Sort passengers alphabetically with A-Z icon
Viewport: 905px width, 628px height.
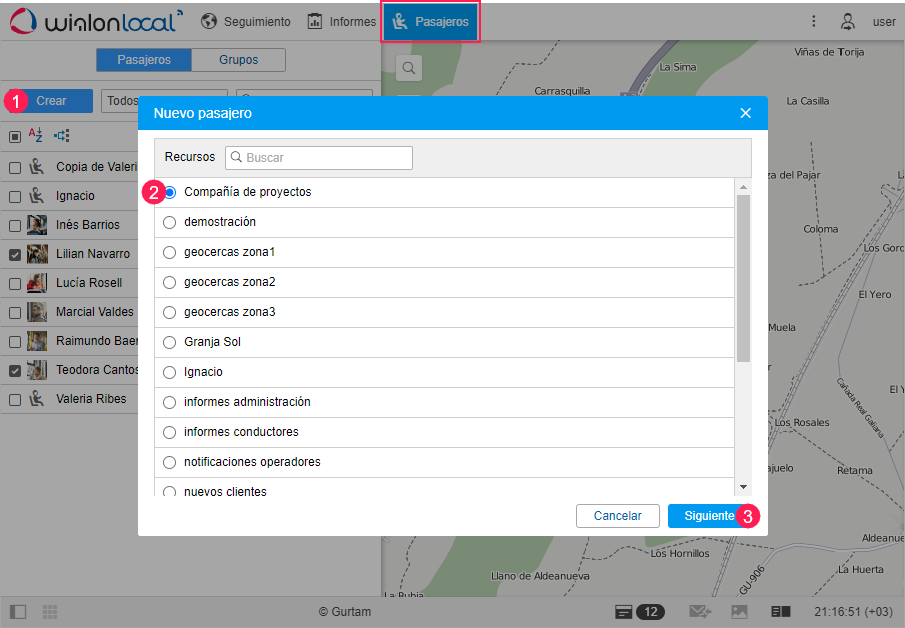tap(36, 135)
